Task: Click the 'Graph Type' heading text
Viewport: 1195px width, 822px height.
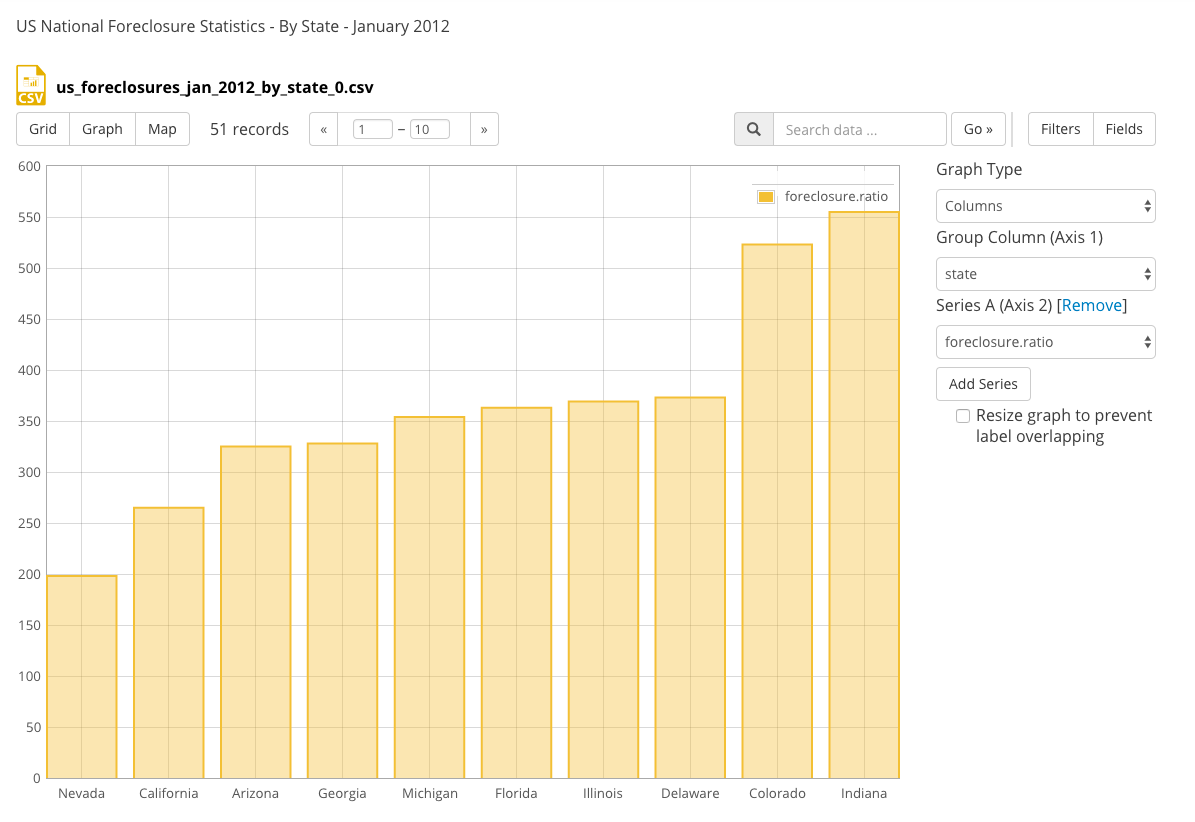Action: pyautogui.click(x=979, y=169)
